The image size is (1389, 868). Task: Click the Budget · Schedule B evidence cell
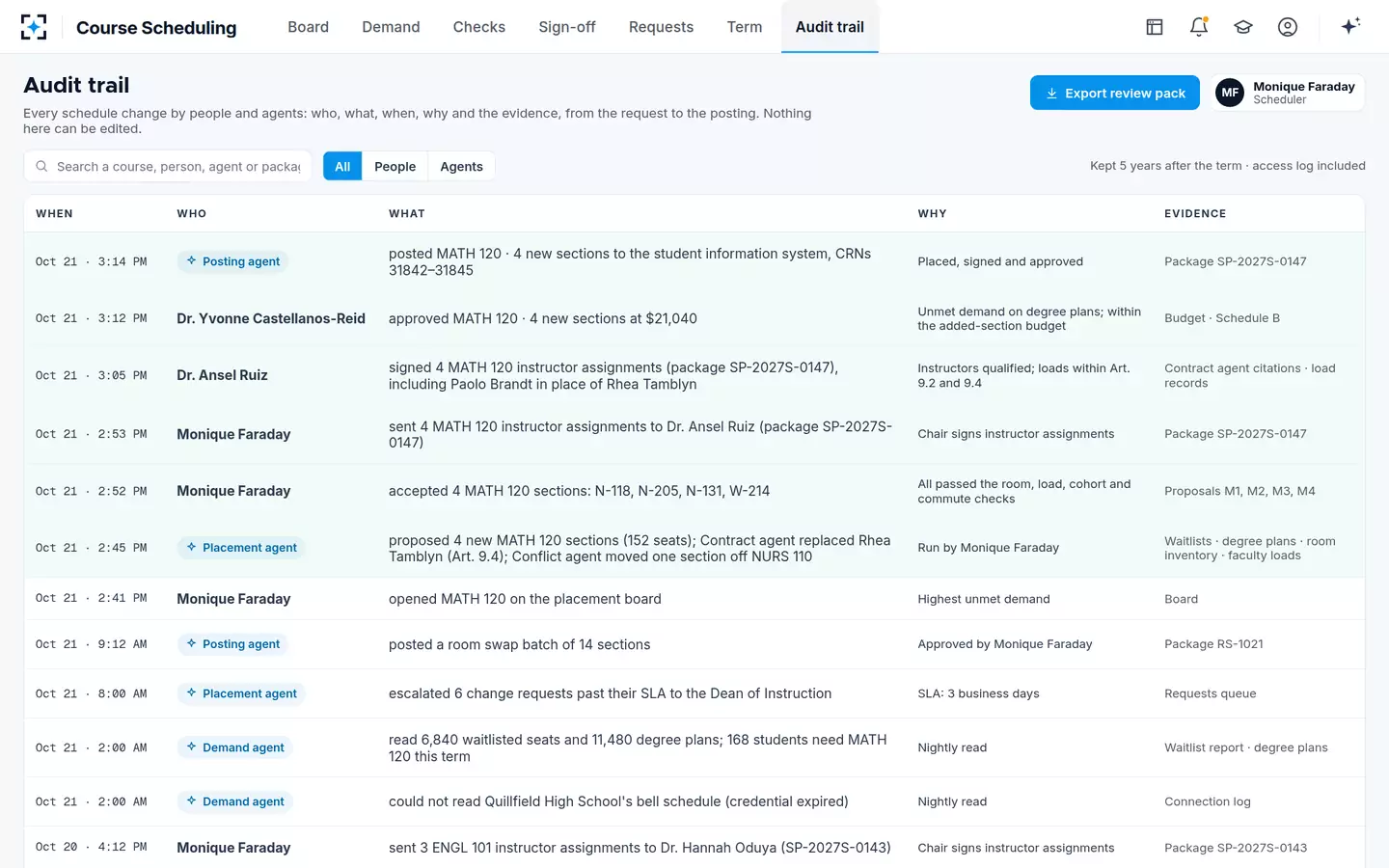tap(1222, 318)
